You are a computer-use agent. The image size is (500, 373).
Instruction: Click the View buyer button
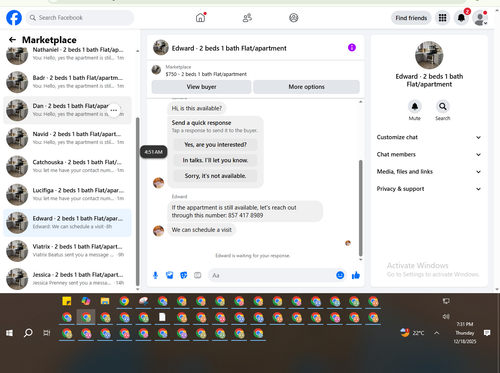tap(201, 87)
